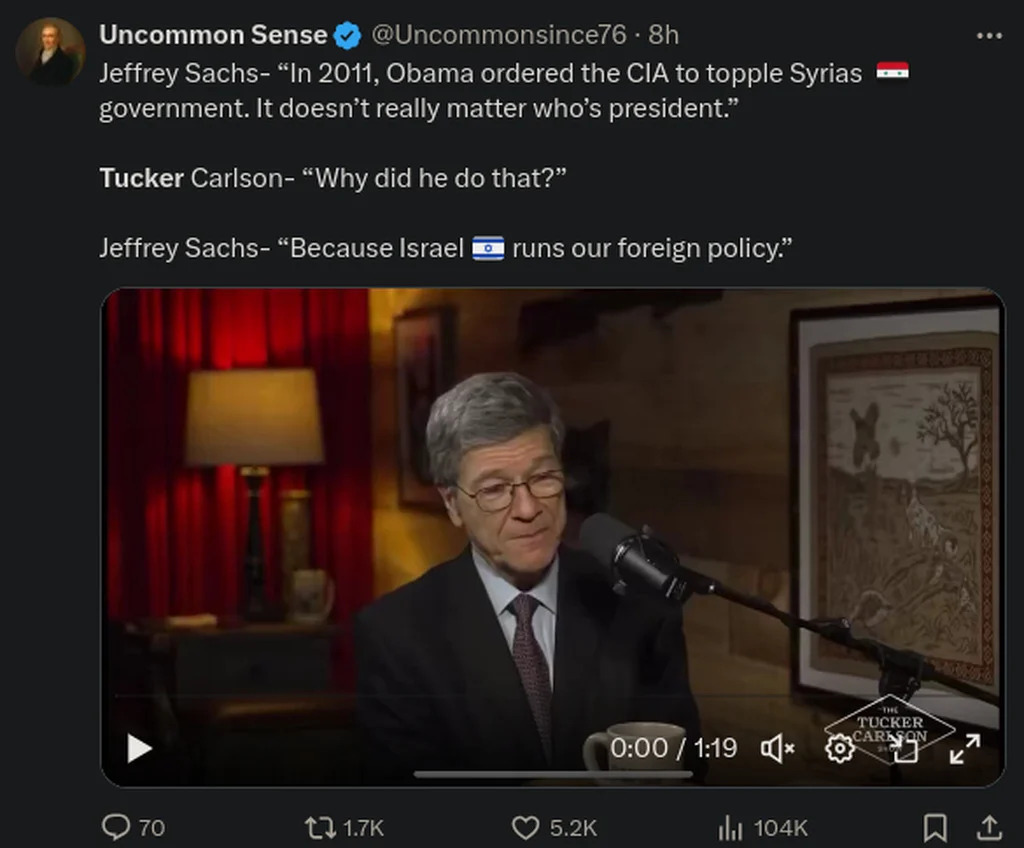
Task: Open the @Uncommonsince76 handle link
Action: (499, 35)
